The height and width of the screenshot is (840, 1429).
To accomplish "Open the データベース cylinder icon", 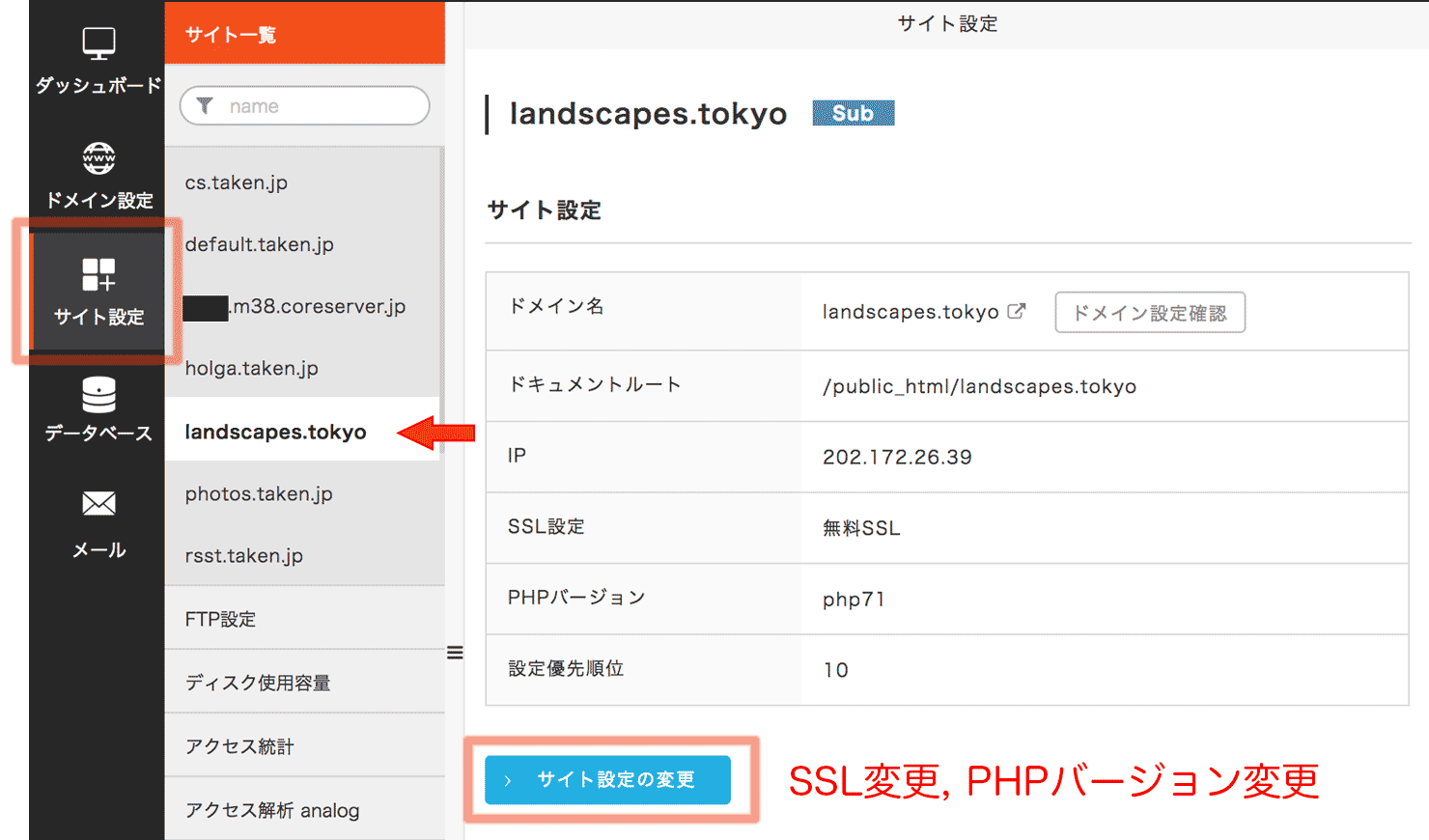I will (x=98, y=394).
